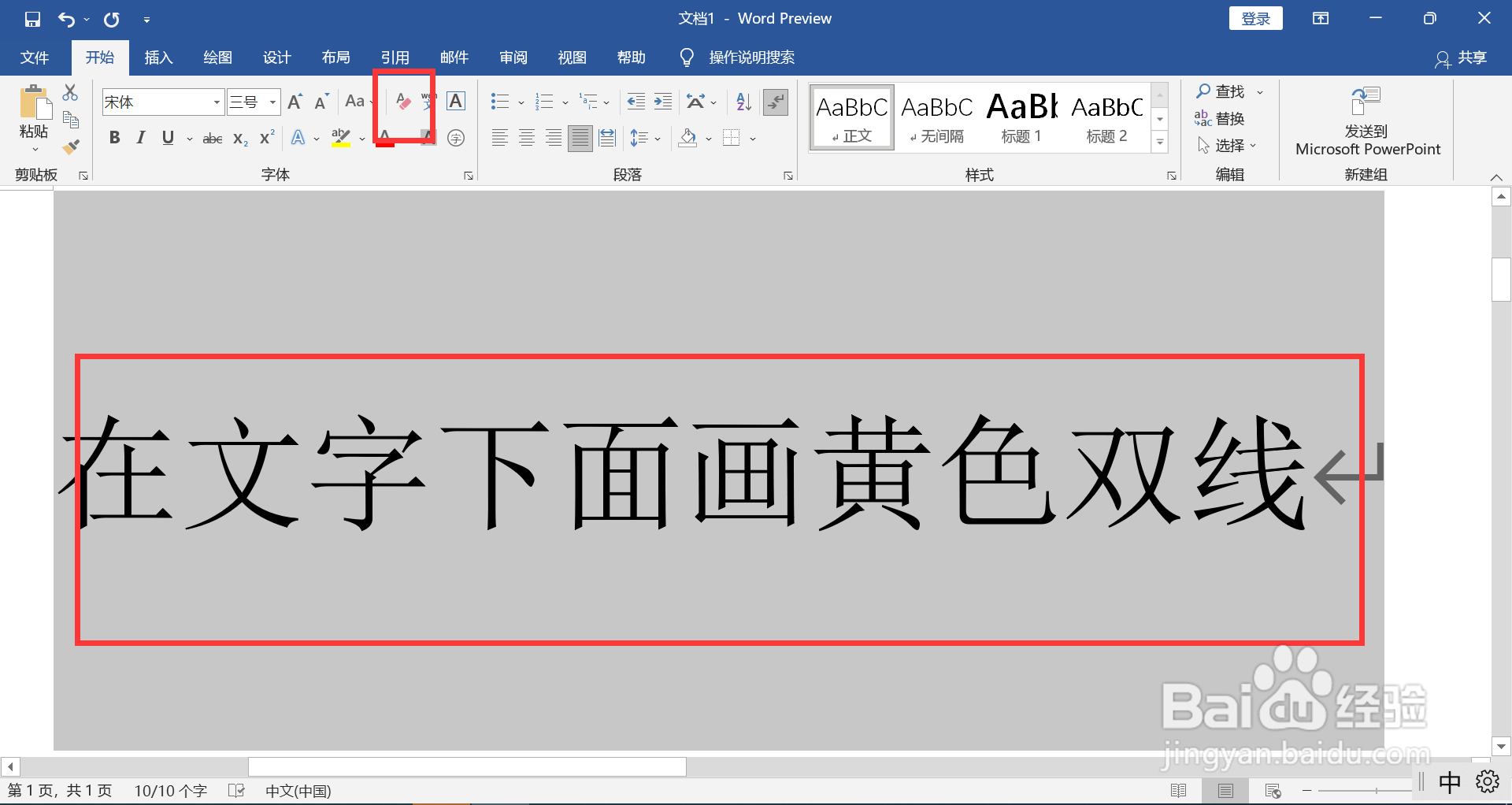Switch to the 设计 tab
Viewport: 1512px width, 805px height.
click(x=276, y=57)
